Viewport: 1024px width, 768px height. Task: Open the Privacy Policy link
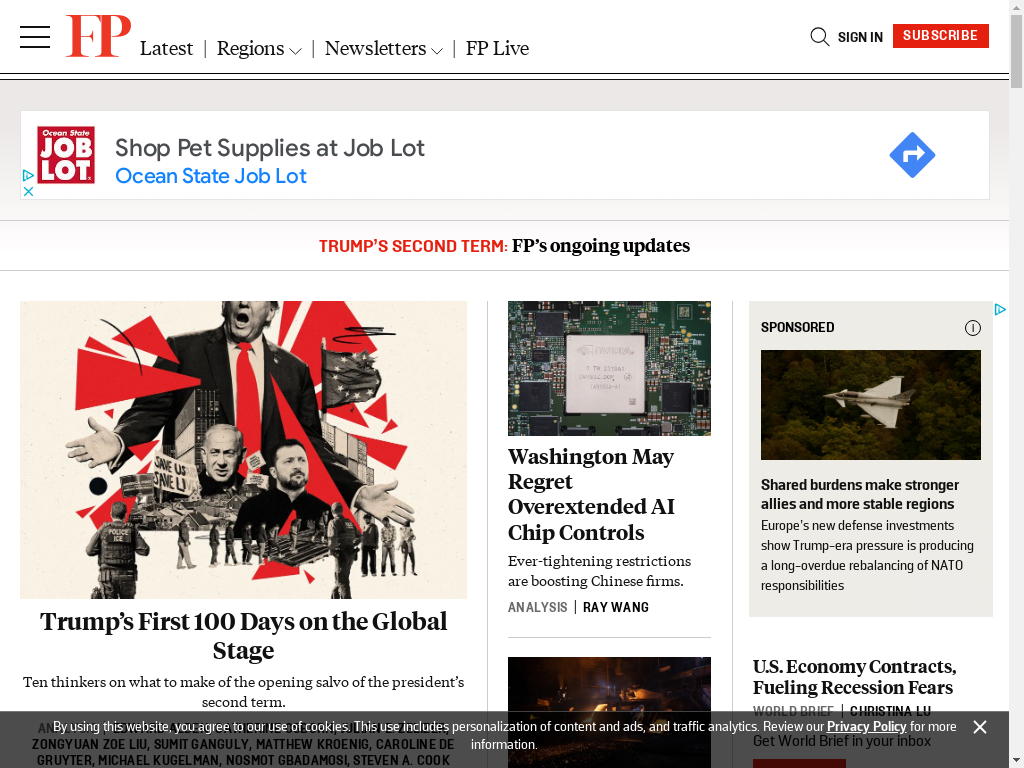click(866, 727)
